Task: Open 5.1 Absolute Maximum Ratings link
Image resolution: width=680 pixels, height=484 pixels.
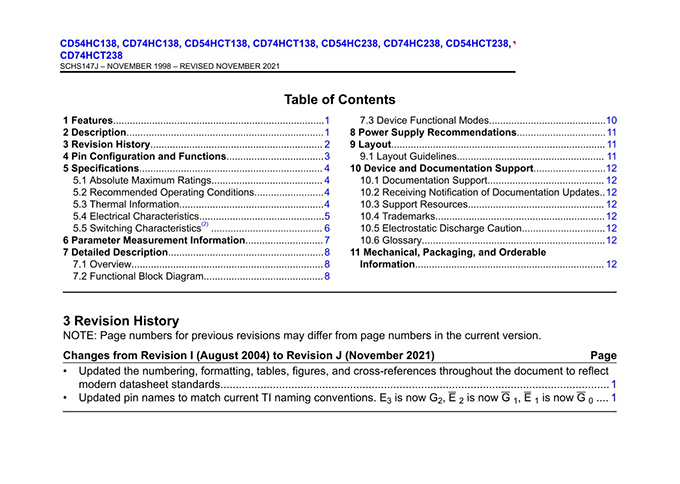Action: pyautogui.click(x=142, y=180)
